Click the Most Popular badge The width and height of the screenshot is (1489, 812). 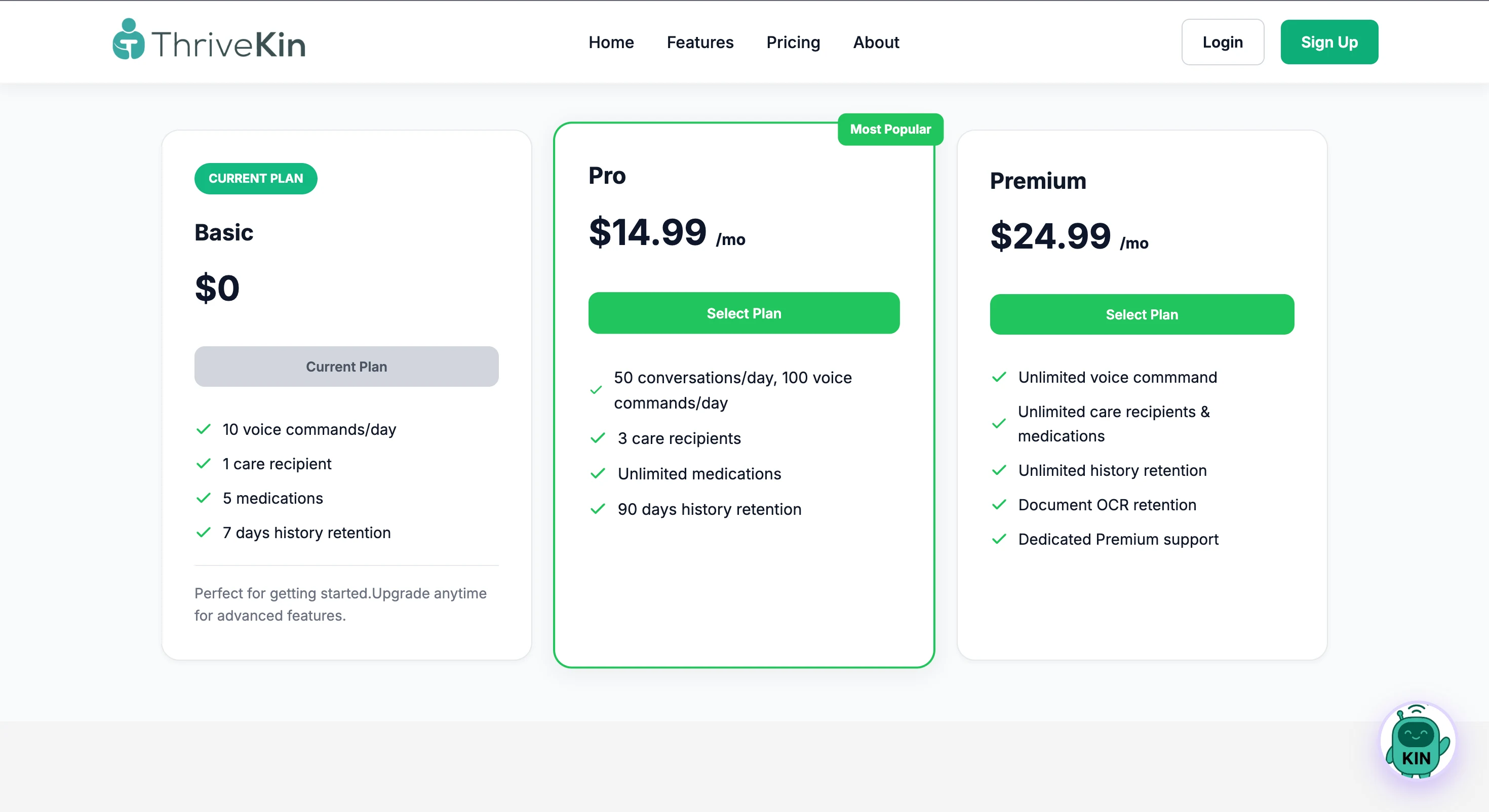pyautogui.click(x=890, y=130)
